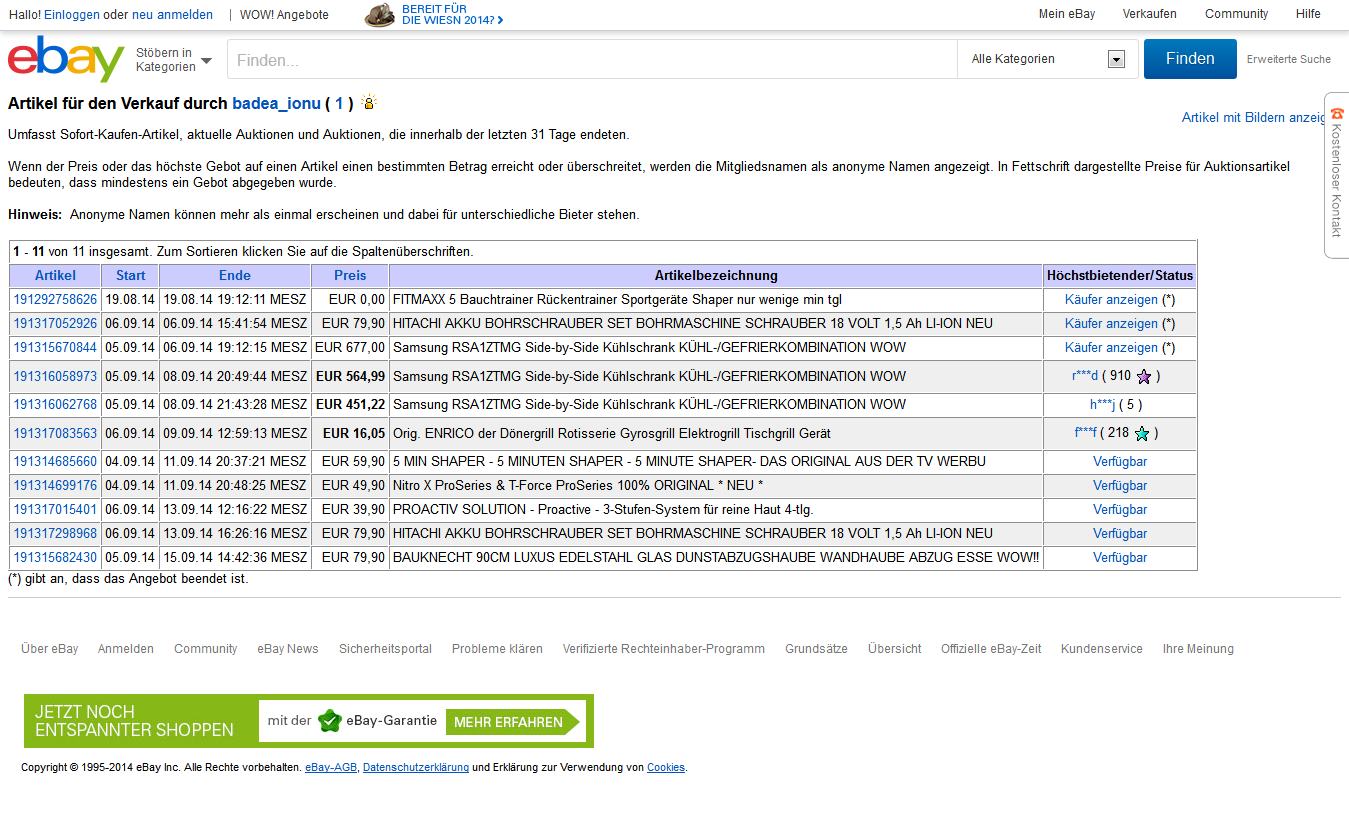Open Verifizierte Rechteinhaber-Programm link
Image resolution: width=1349 pixels, height=826 pixels.
tap(664, 649)
